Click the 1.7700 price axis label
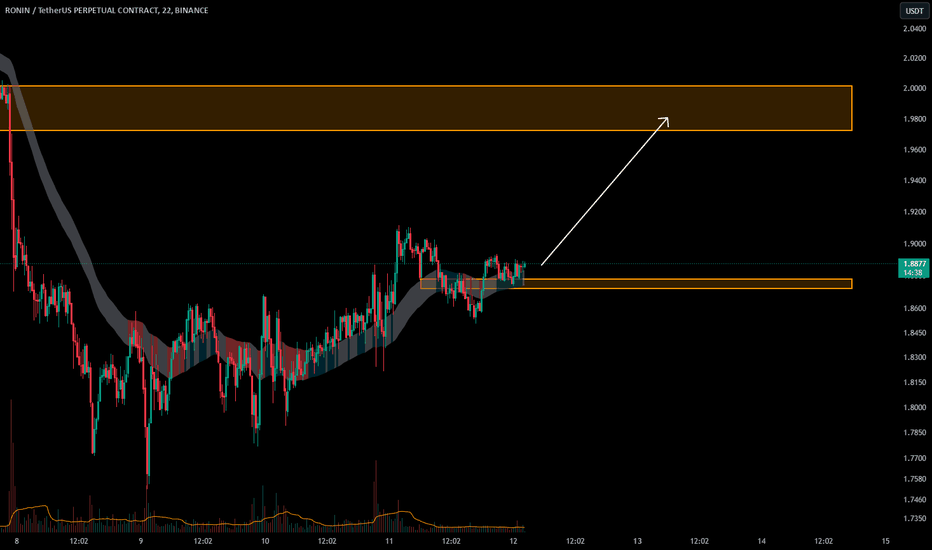This screenshot has width=932, height=550. pos(914,458)
